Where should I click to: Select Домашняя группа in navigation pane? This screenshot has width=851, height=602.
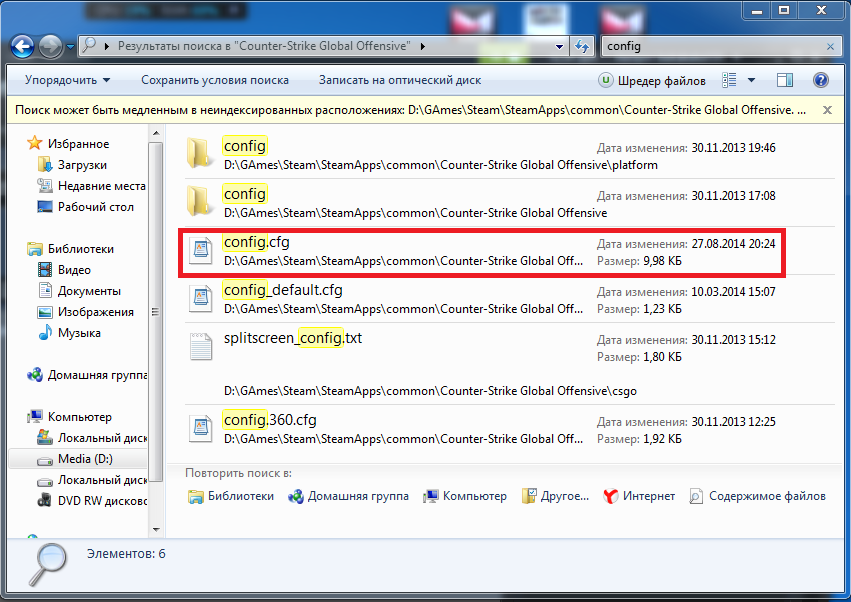(97, 375)
